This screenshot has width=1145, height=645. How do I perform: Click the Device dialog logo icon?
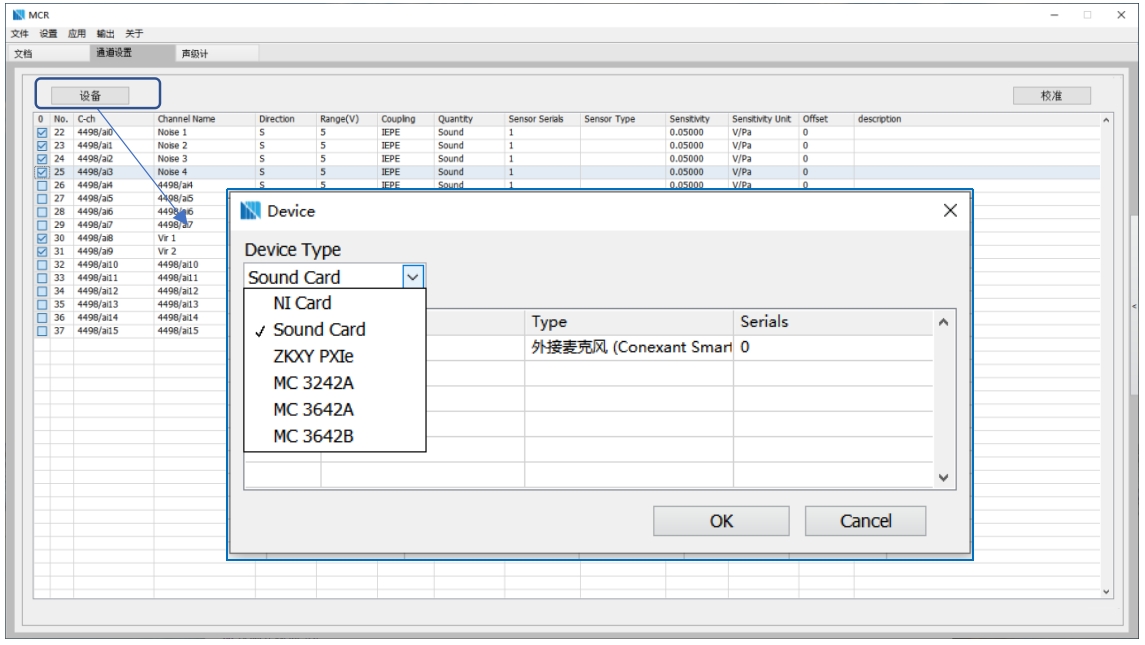point(251,211)
